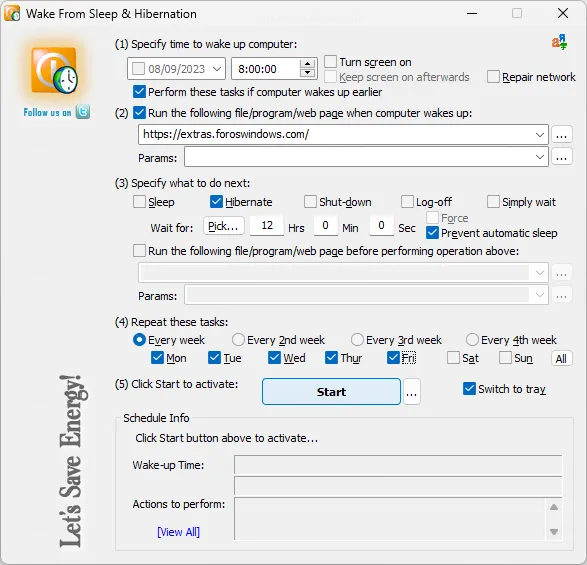This screenshot has height=565, width=587.
Task: Click the Hrs wait input field
Action: [267, 225]
